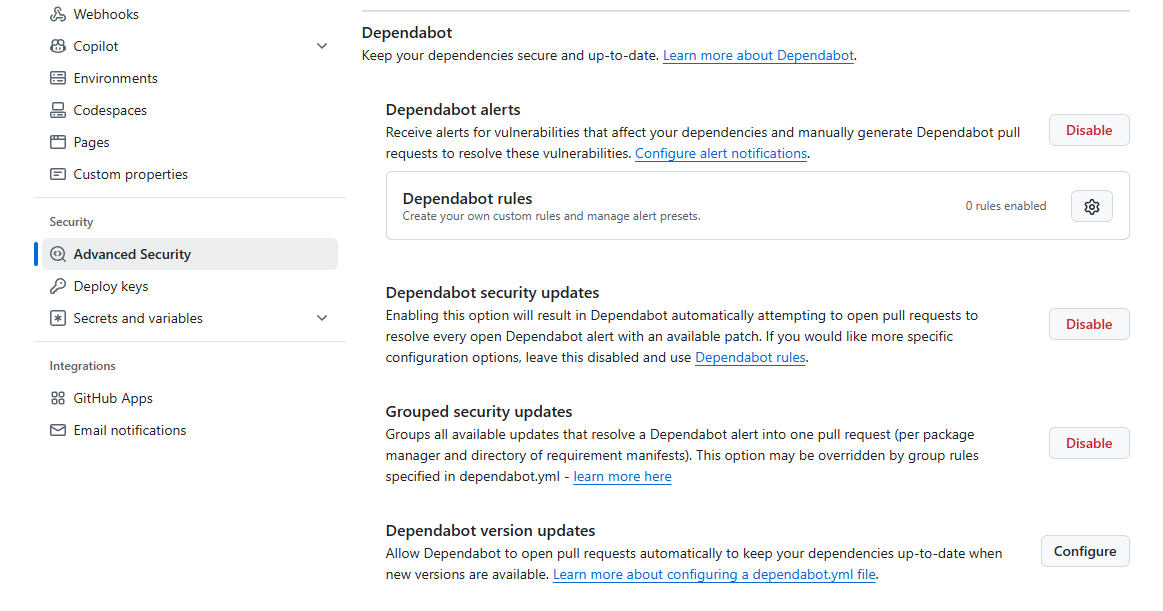Disable Grouped security updates
Screen dimensions: 1163x611
click(x=1088, y=443)
